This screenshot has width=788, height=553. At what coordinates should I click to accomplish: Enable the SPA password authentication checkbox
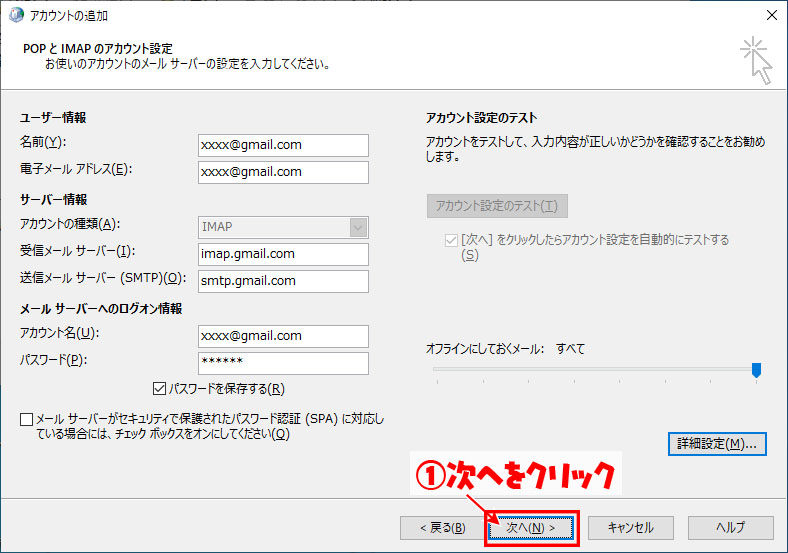click(x=27, y=419)
